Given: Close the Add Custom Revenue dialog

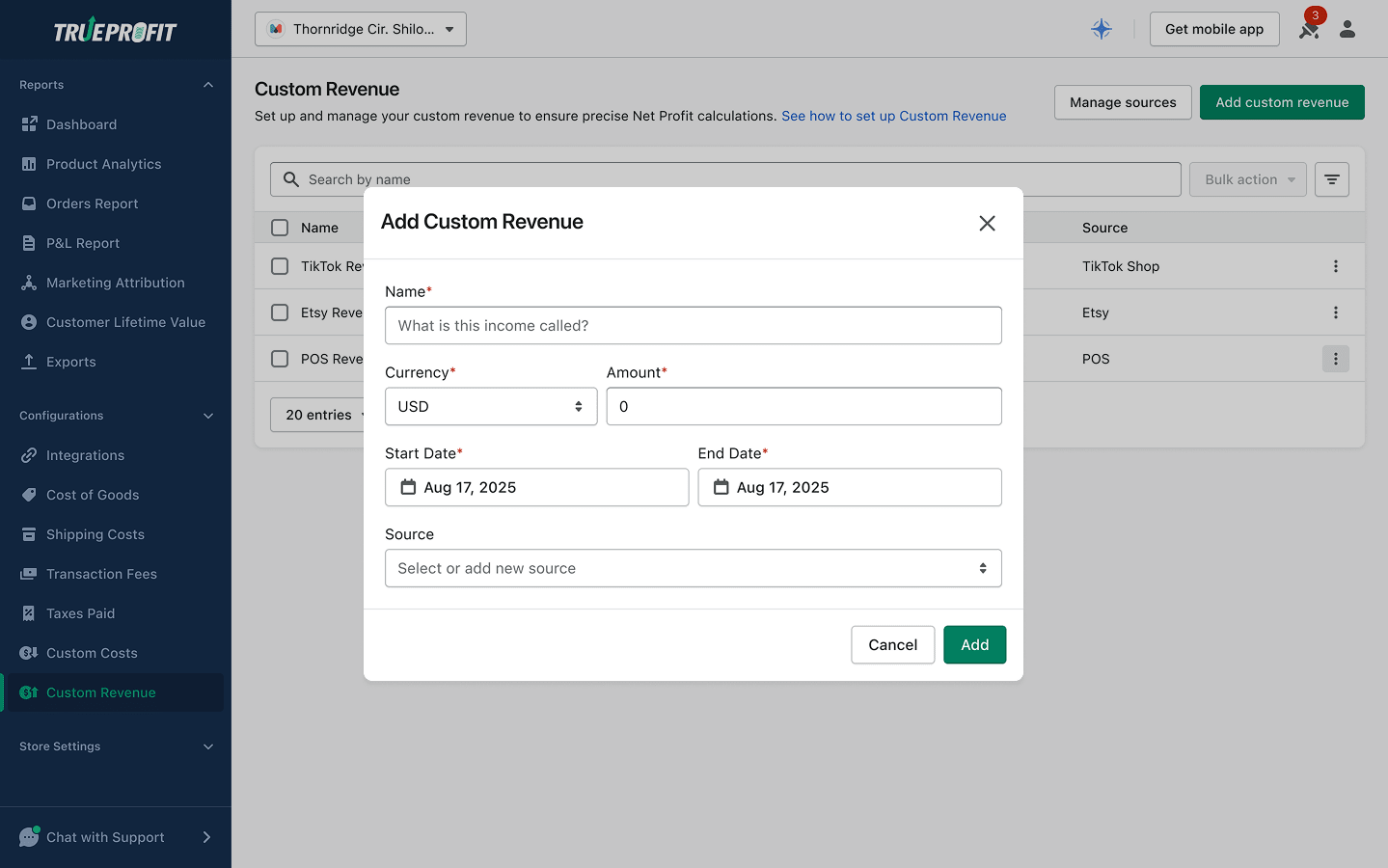Looking at the screenshot, I should [987, 224].
